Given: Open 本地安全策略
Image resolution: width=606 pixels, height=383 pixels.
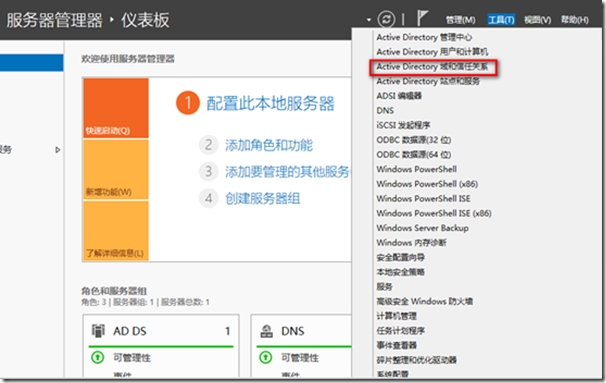Looking at the screenshot, I should (x=400, y=272).
